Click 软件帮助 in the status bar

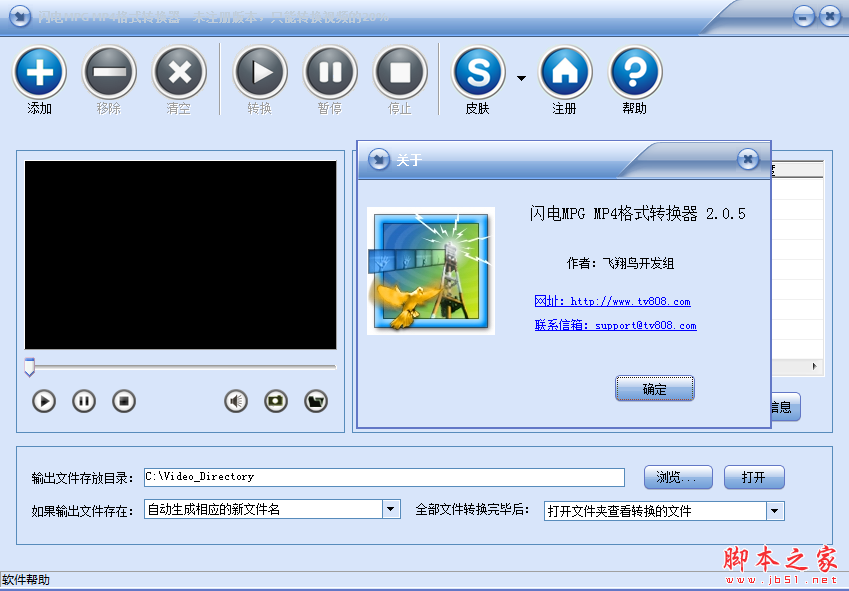coord(27,578)
